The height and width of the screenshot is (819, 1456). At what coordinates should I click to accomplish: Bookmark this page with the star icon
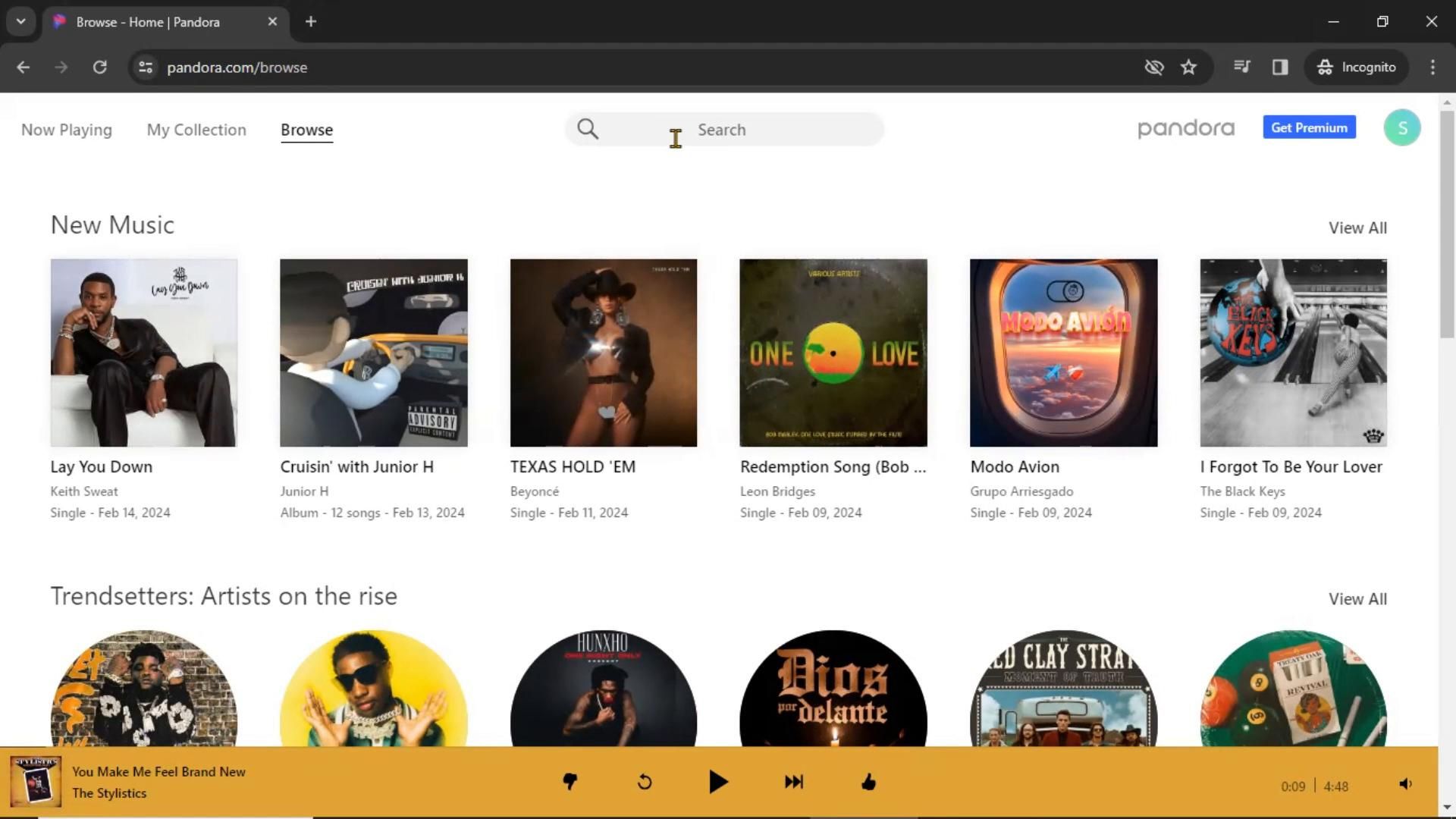click(x=1189, y=67)
